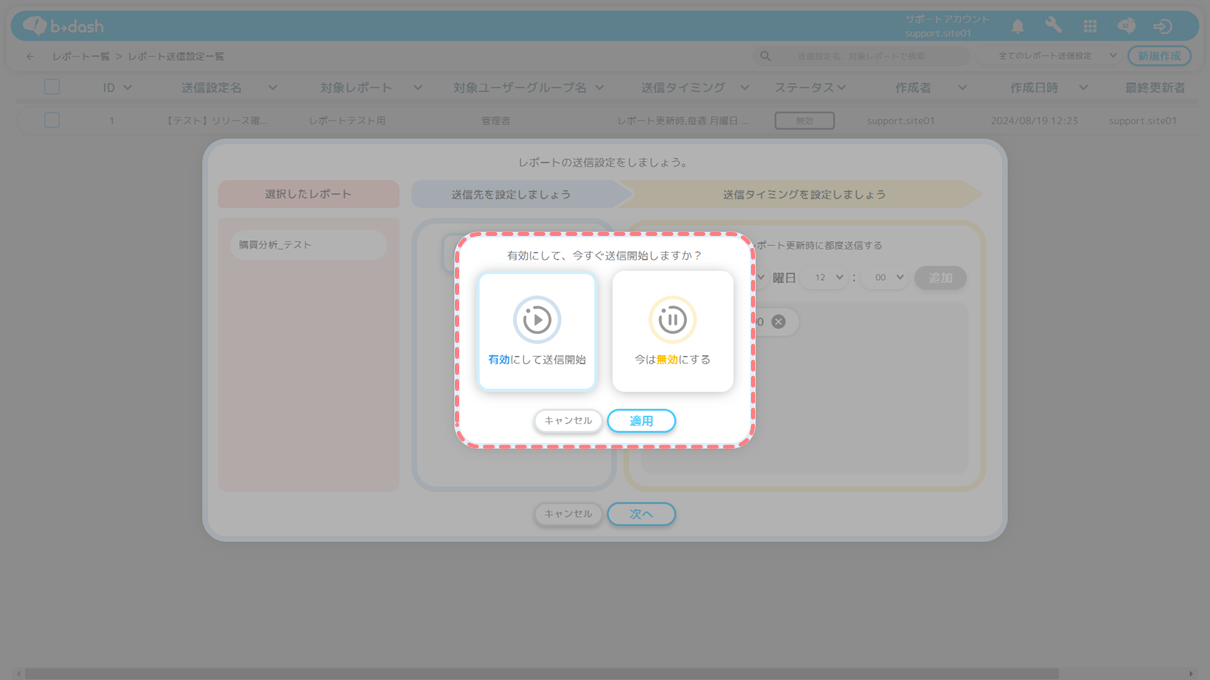Click support.site01 in the 作成者 column
The image size is (1210, 680).
click(901, 121)
